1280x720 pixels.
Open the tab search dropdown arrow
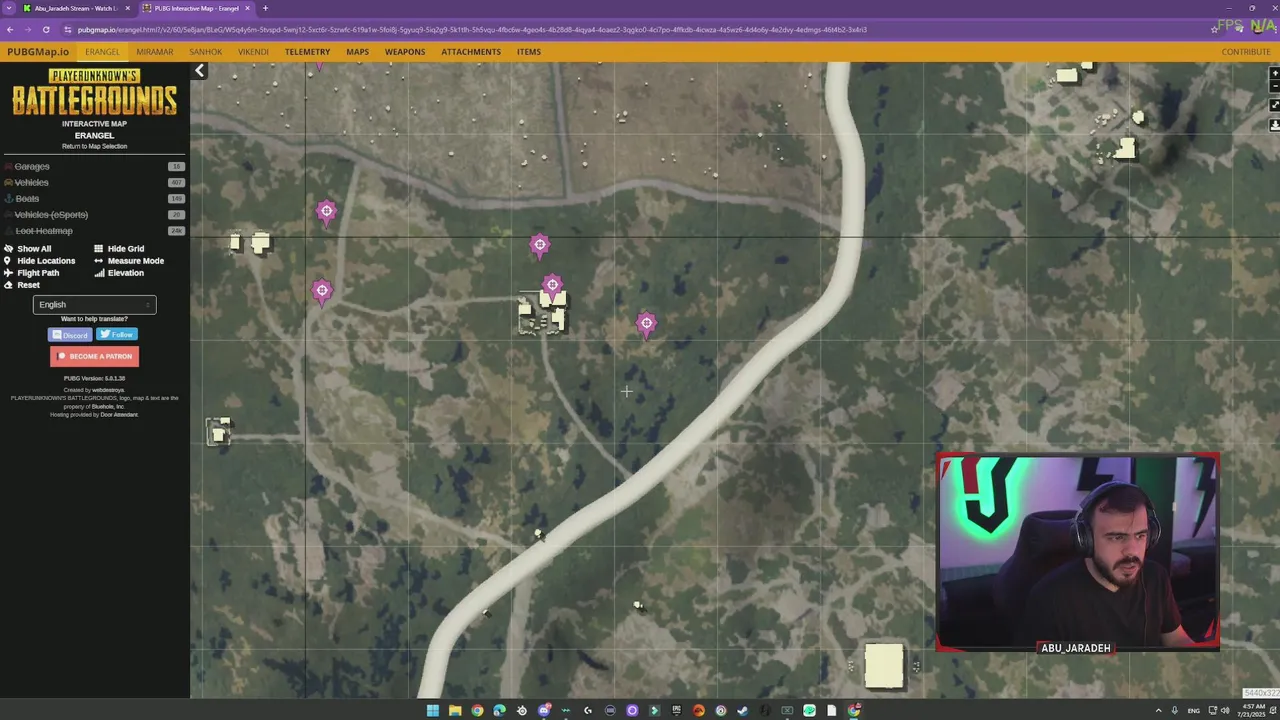(x=8, y=8)
